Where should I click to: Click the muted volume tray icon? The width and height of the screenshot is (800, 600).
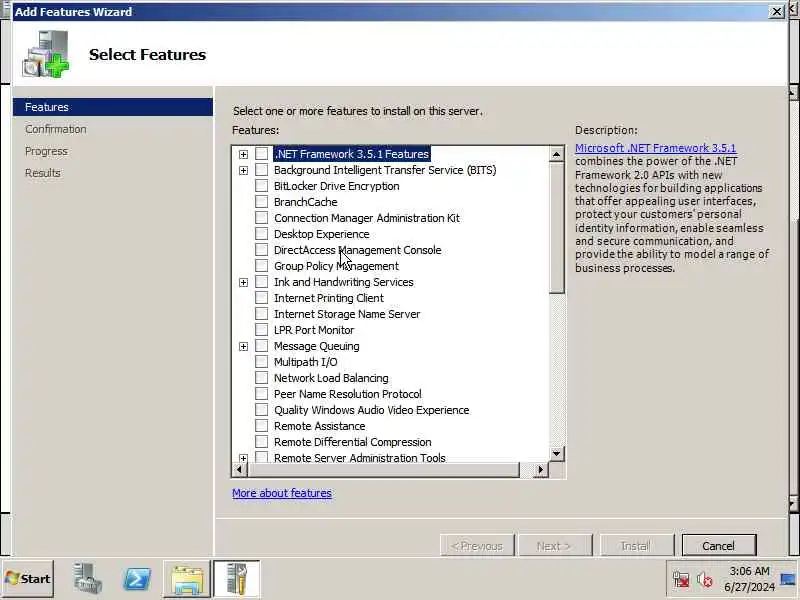point(705,580)
